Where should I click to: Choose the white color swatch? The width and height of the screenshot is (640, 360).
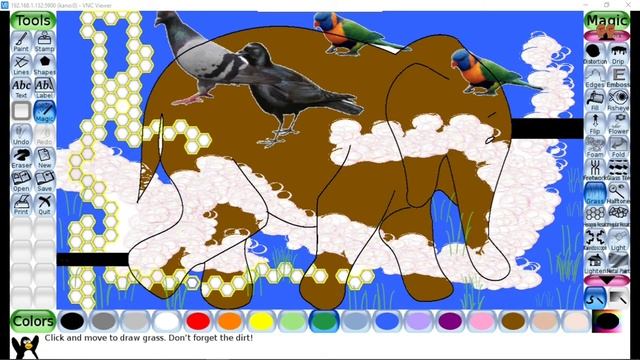click(167, 321)
